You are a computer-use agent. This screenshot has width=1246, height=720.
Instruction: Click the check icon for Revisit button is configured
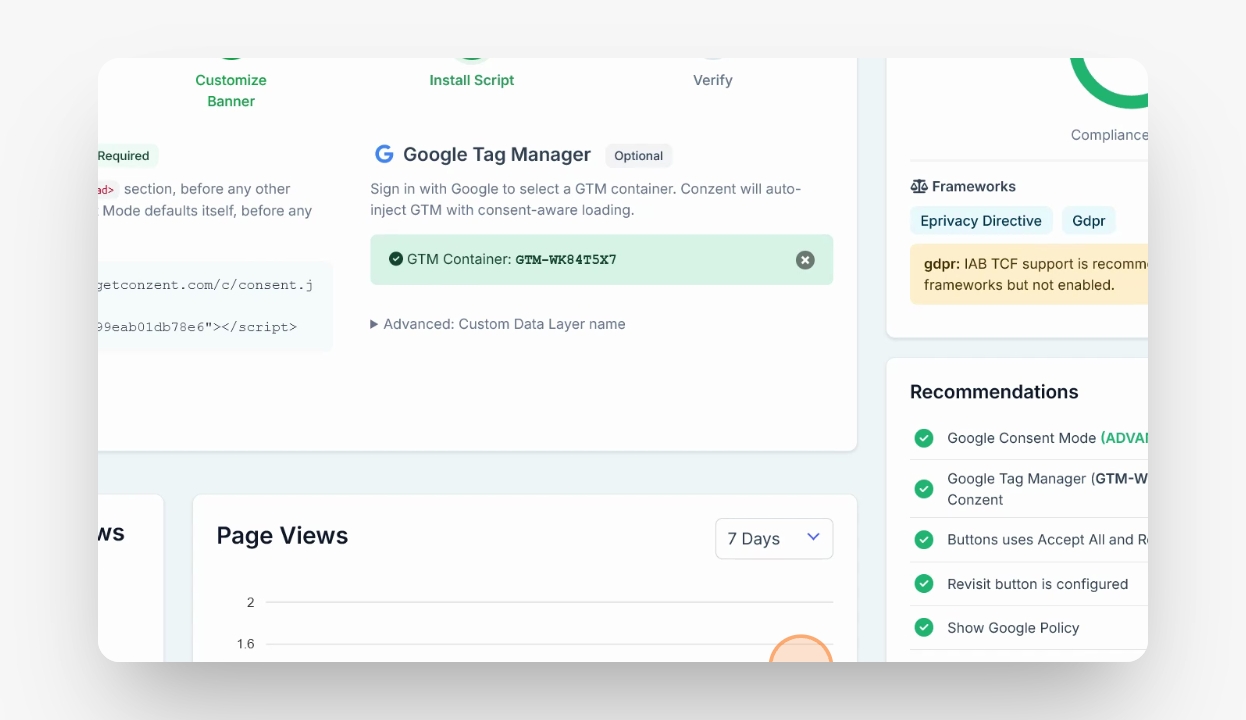click(924, 584)
